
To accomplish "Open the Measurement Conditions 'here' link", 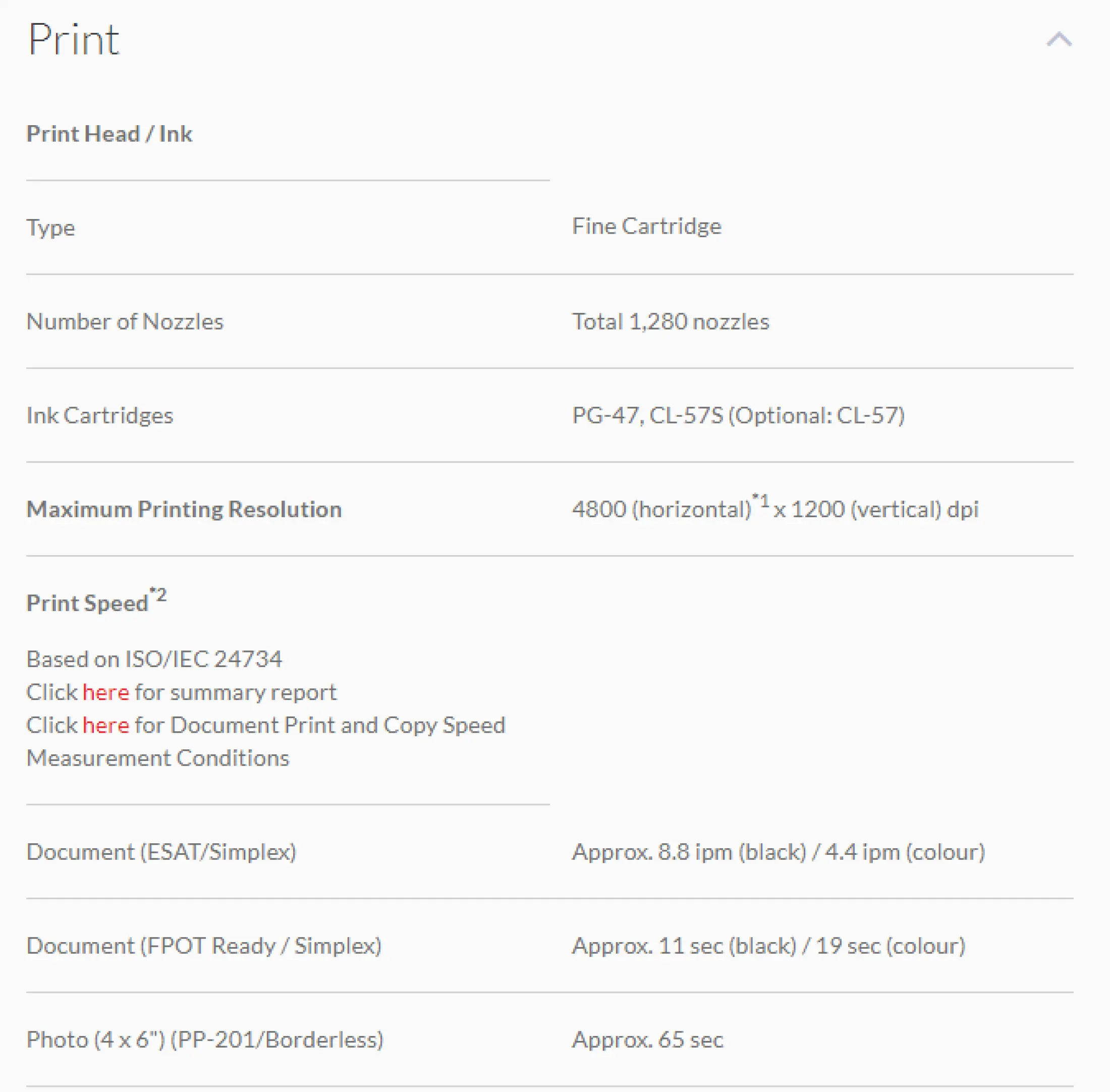I will coord(105,725).
